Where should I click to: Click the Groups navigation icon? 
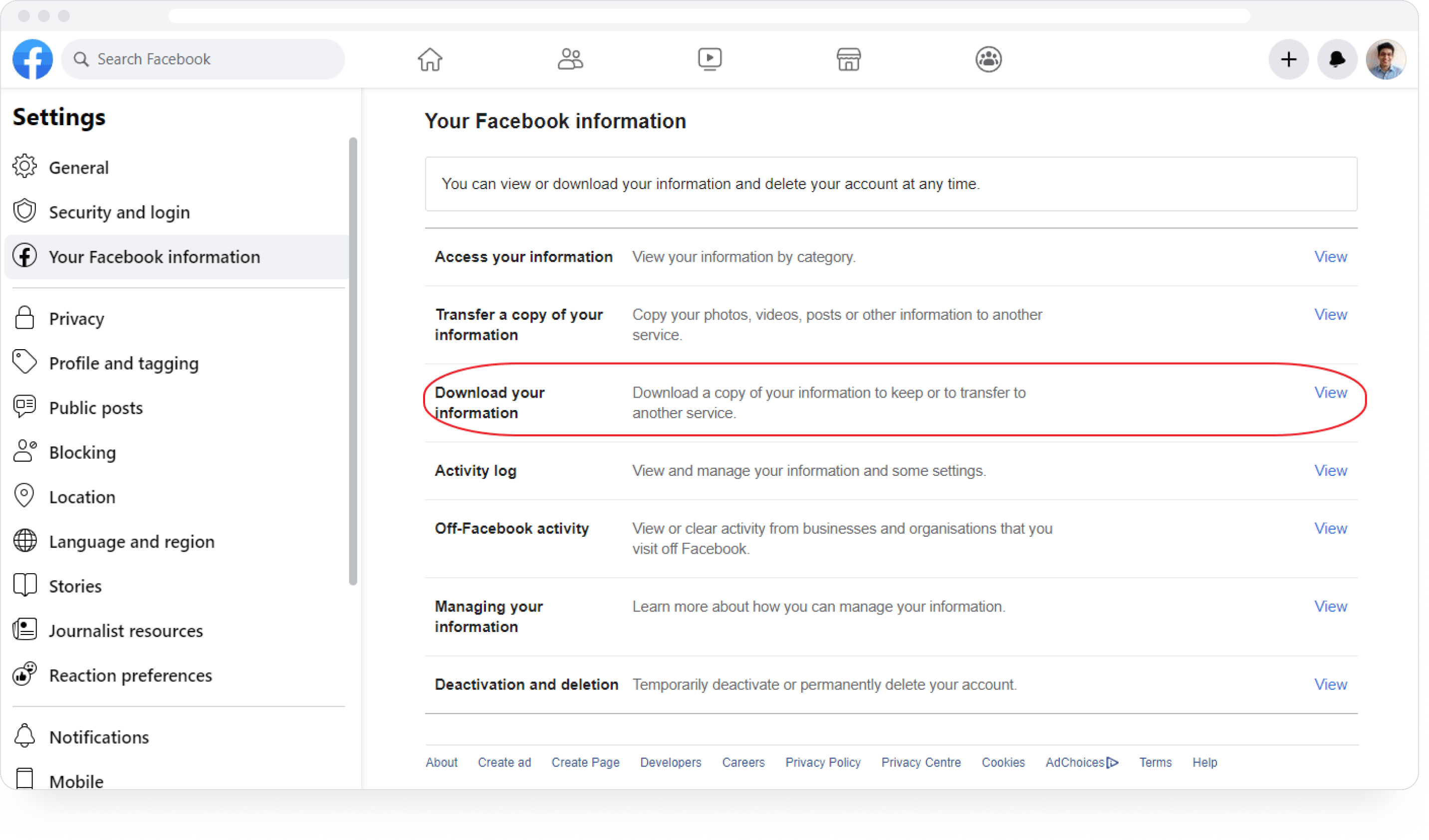(988, 59)
